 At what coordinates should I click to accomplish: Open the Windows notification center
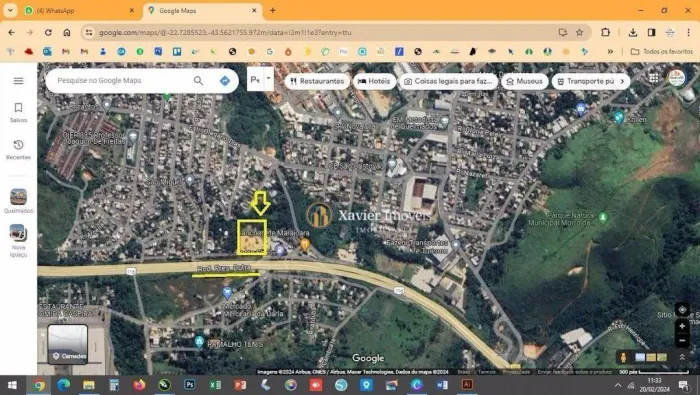coord(683,385)
